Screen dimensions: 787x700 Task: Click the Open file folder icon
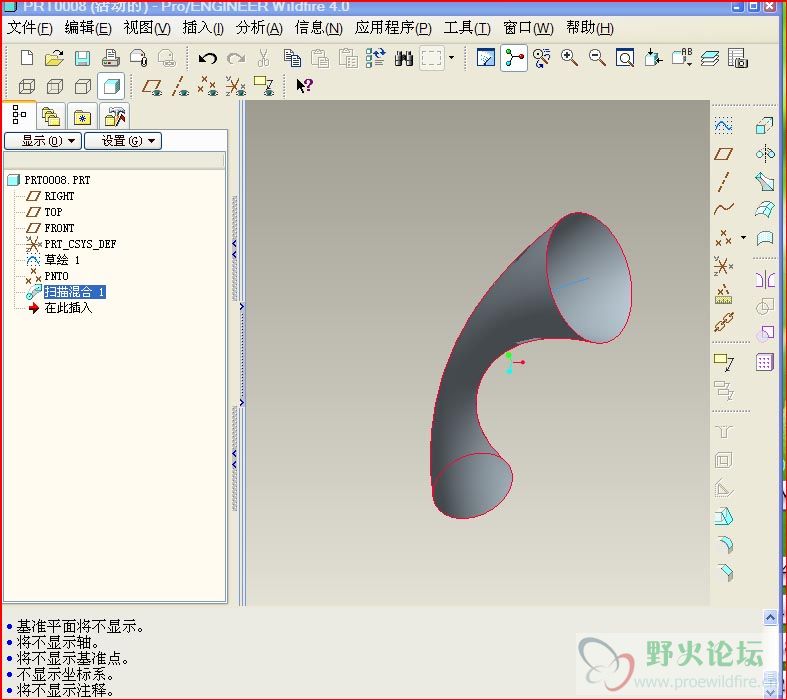click(54, 58)
